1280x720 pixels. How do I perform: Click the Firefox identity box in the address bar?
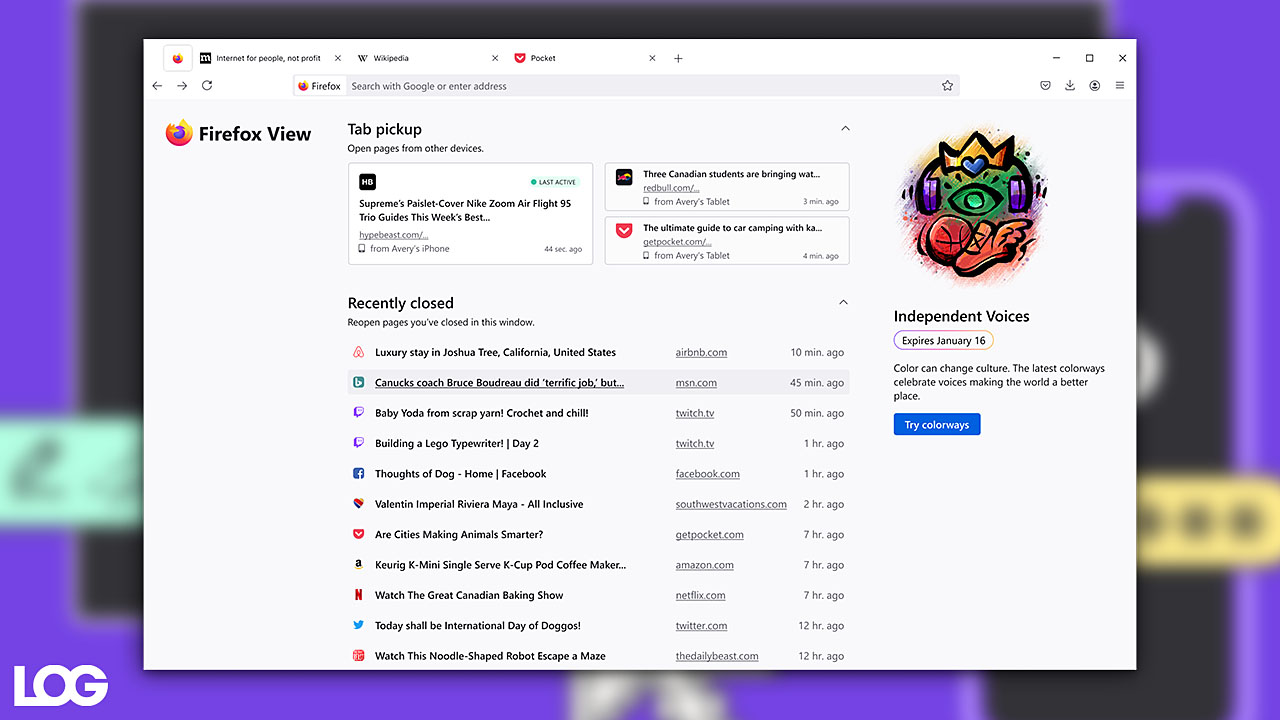pos(319,86)
